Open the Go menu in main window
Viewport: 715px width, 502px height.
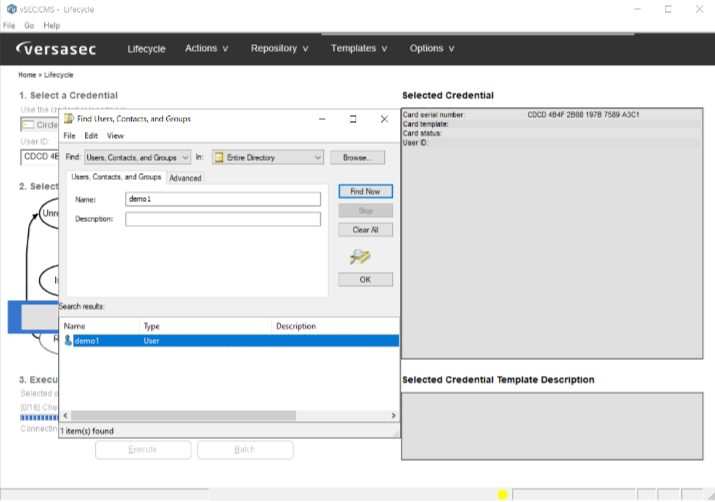pos(29,26)
